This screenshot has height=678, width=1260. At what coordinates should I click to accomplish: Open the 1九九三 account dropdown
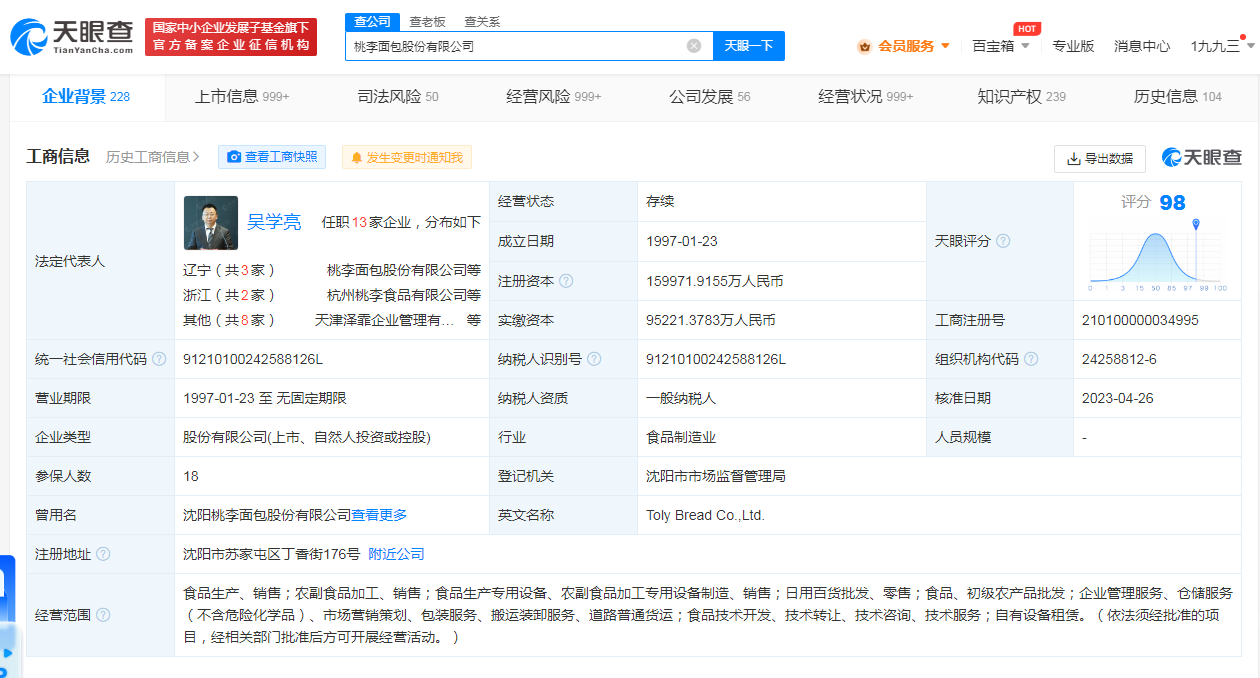point(1223,46)
